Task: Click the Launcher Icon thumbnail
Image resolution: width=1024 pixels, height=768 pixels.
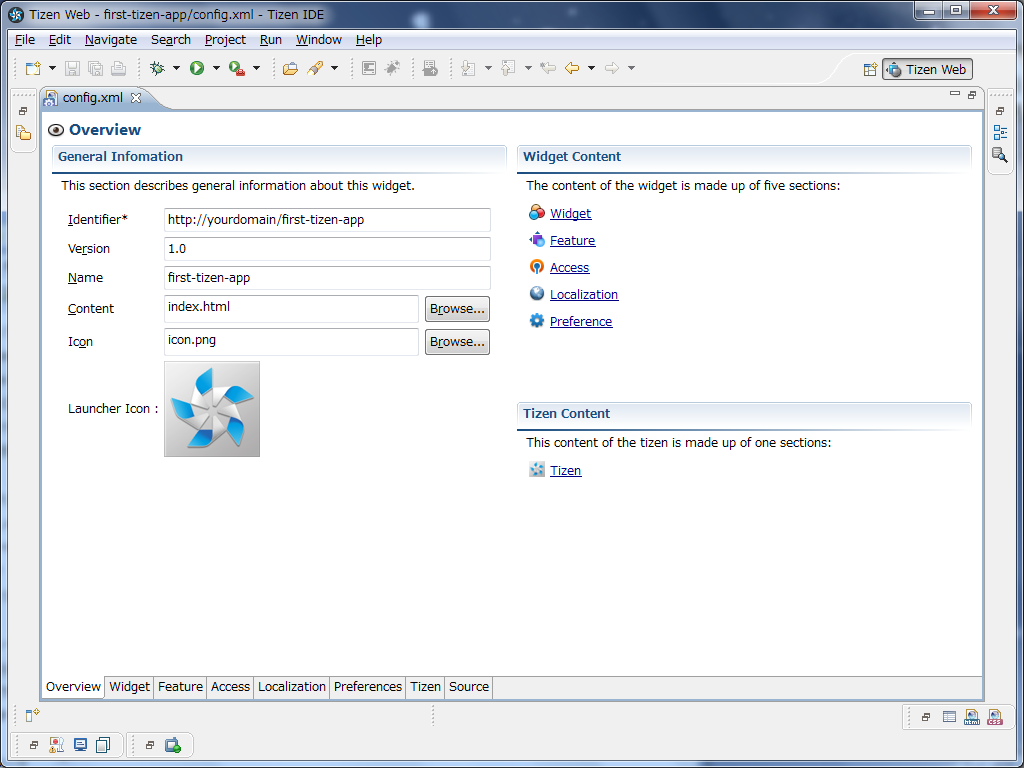Action: coord(212,409)
